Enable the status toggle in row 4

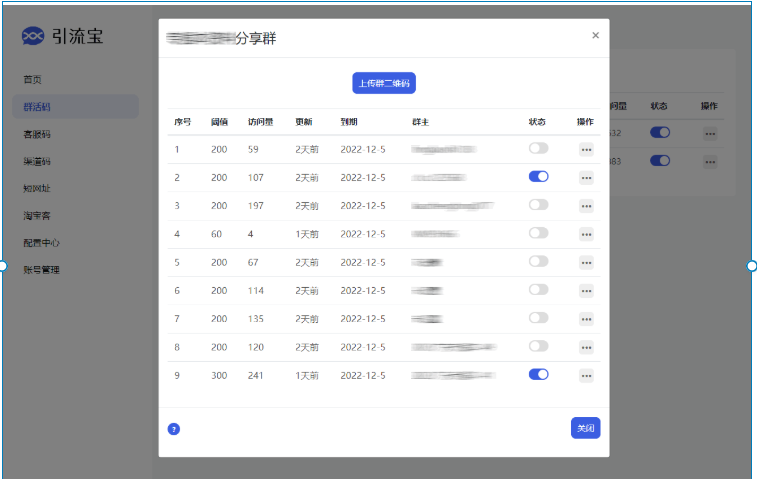tap(538, 233)
